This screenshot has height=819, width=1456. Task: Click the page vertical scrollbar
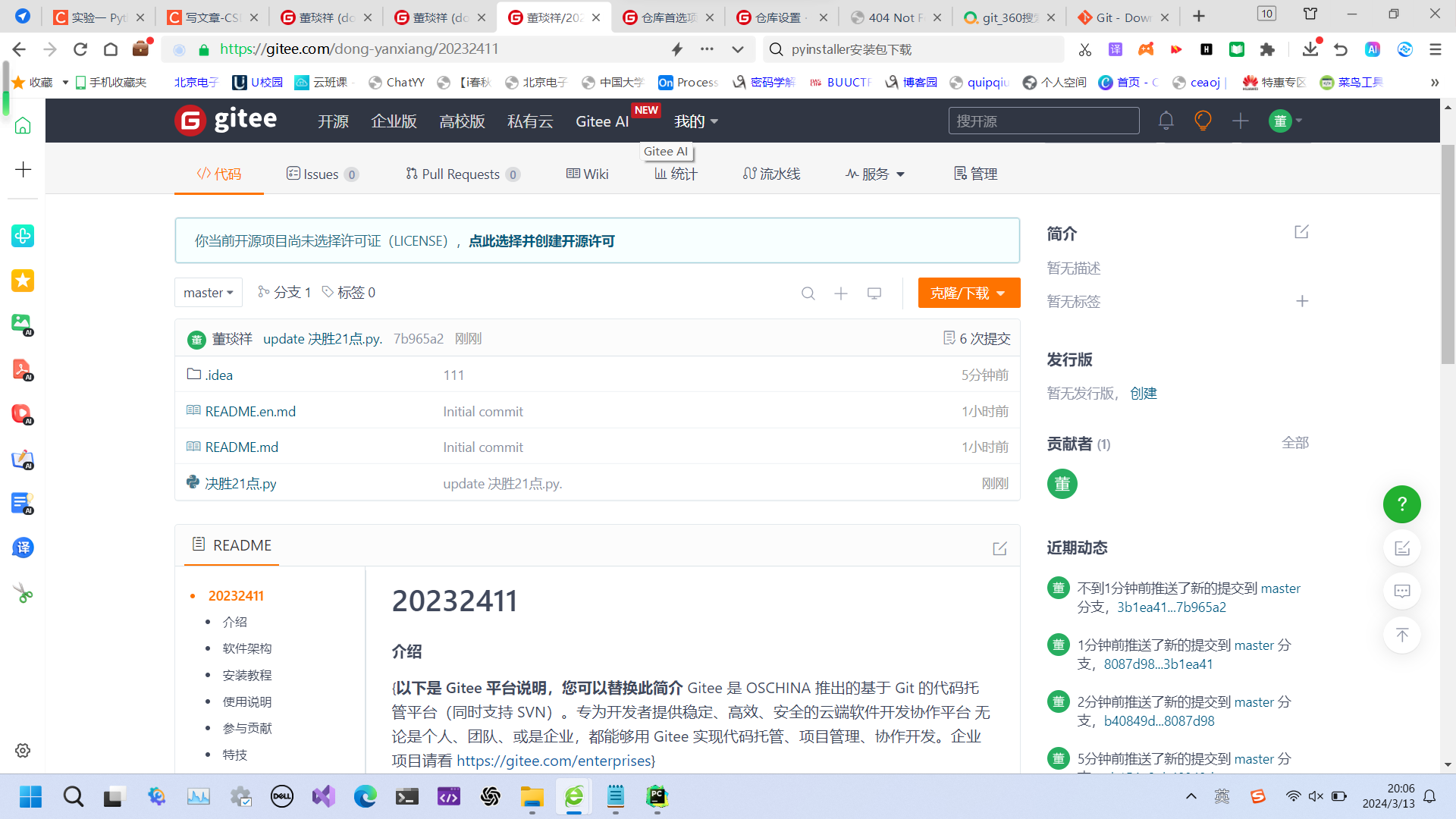1448,254
